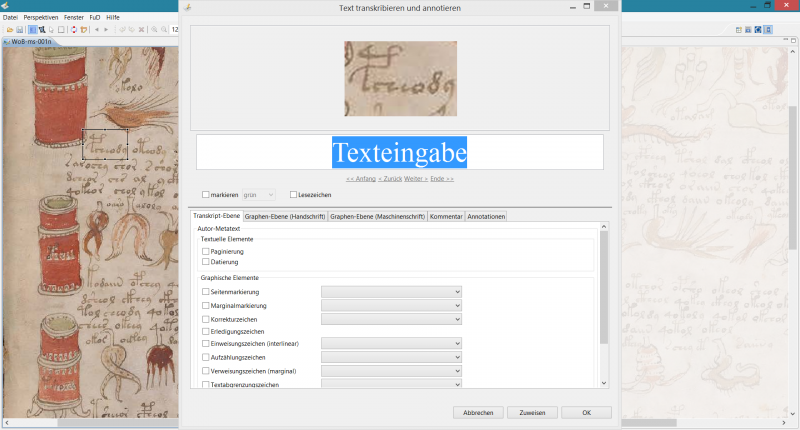Click the application icon in main title bar

(5, 6)
